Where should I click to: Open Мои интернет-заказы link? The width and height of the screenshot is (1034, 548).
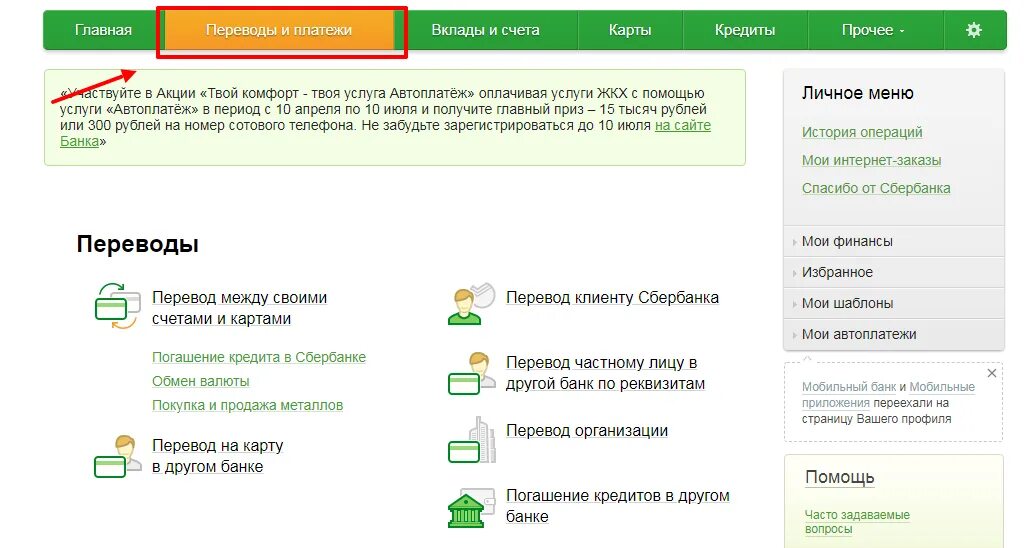pos(871,160)
